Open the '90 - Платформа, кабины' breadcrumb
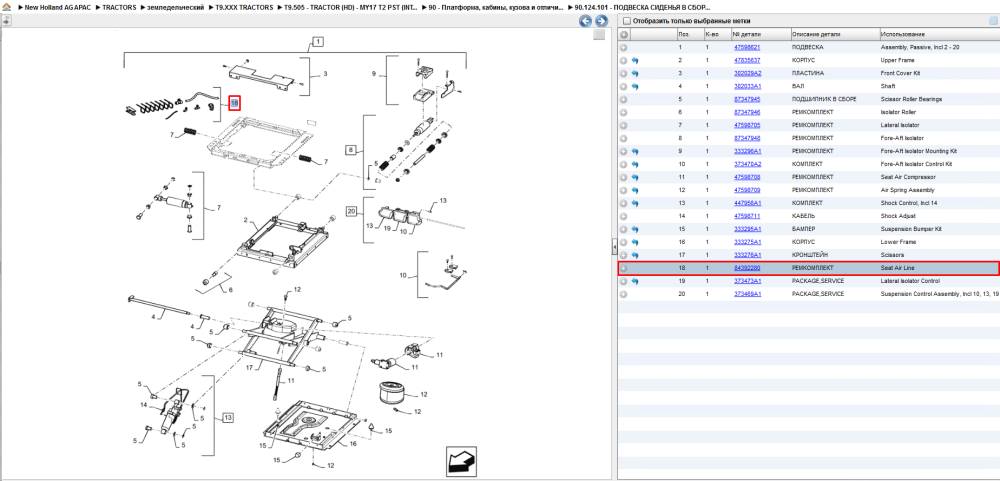The height and width of the screenshot is (481, 1000). coord(496,8)
